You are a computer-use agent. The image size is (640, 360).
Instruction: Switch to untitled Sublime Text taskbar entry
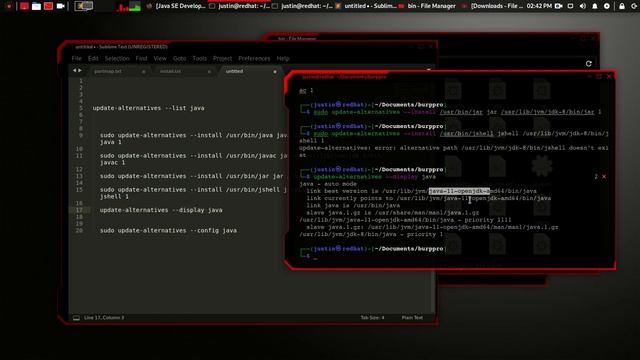pyautogui.click(x=366, y=6)
